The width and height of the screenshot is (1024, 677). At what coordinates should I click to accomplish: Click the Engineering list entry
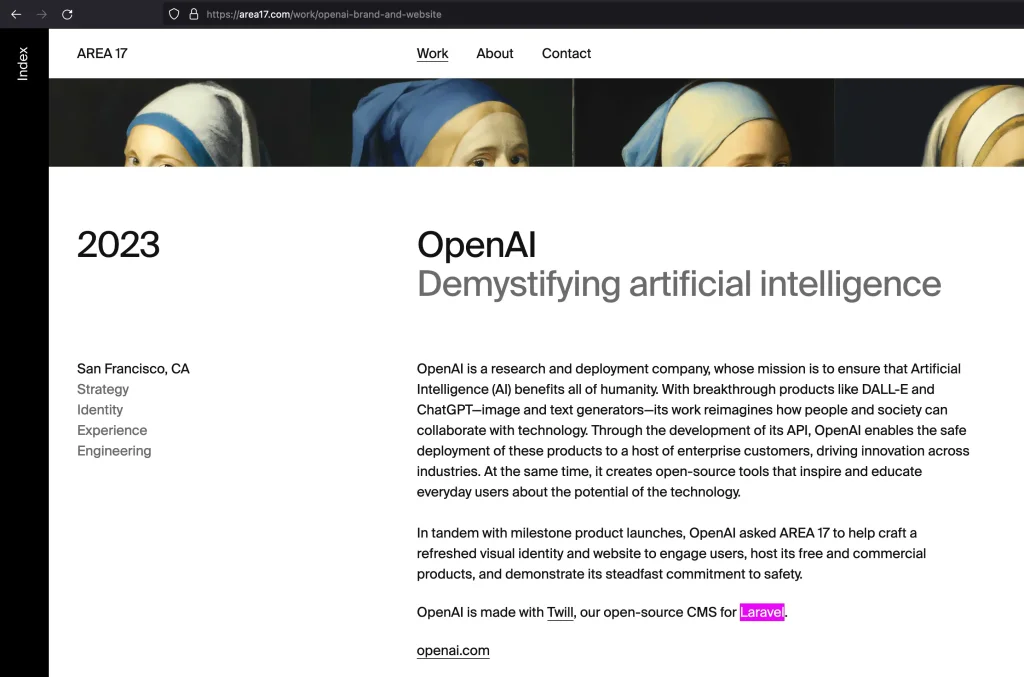pos(114,450)
